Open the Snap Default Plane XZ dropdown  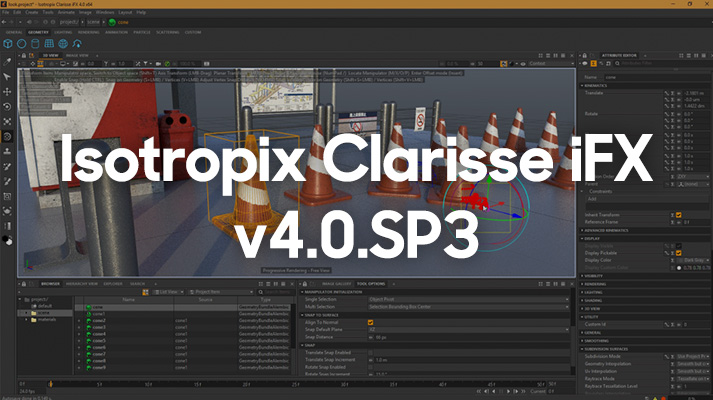click(x=468, y=330)
